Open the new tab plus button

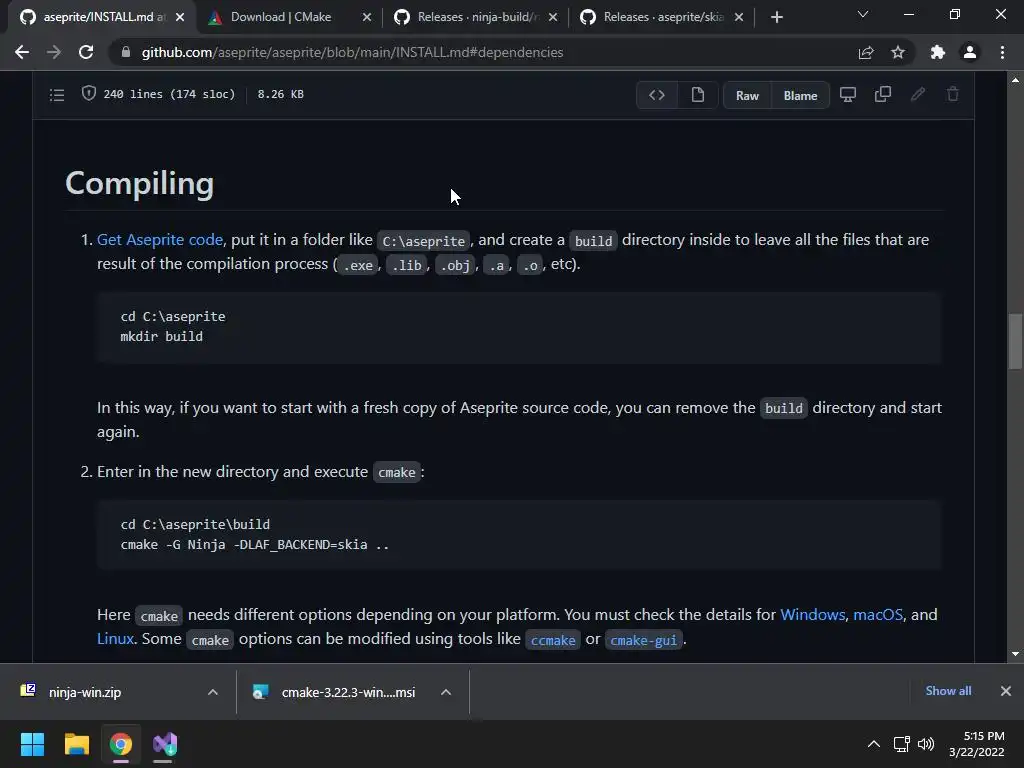click(776, 17)
